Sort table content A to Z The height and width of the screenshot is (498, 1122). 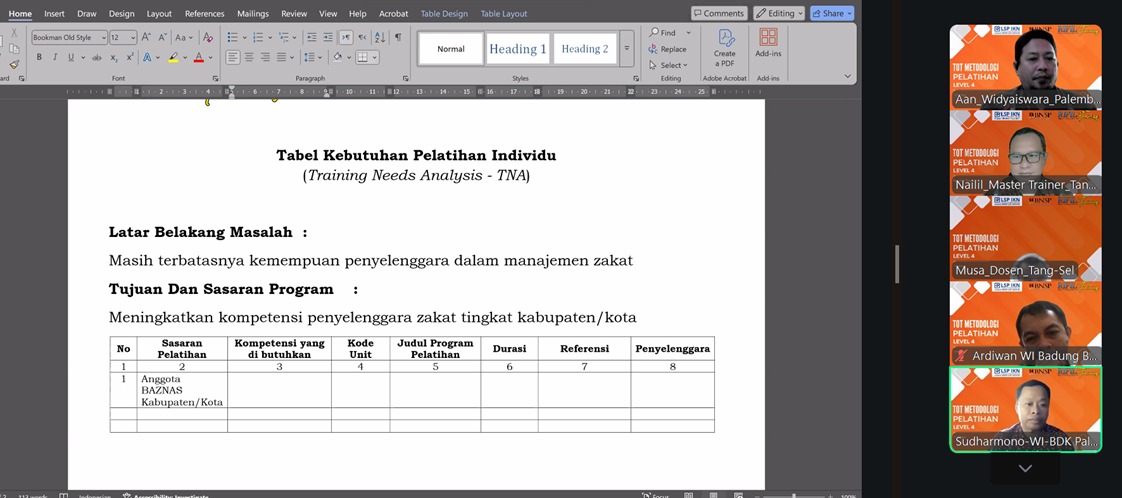379,37
